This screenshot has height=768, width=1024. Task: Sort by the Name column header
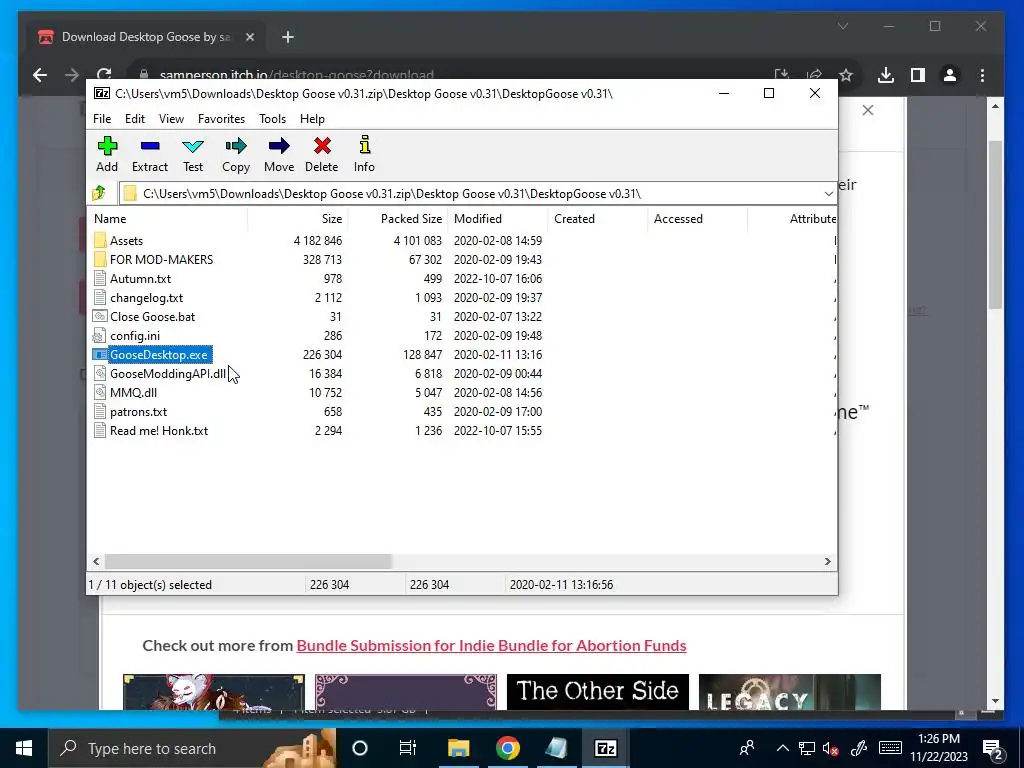click(167, 219)
